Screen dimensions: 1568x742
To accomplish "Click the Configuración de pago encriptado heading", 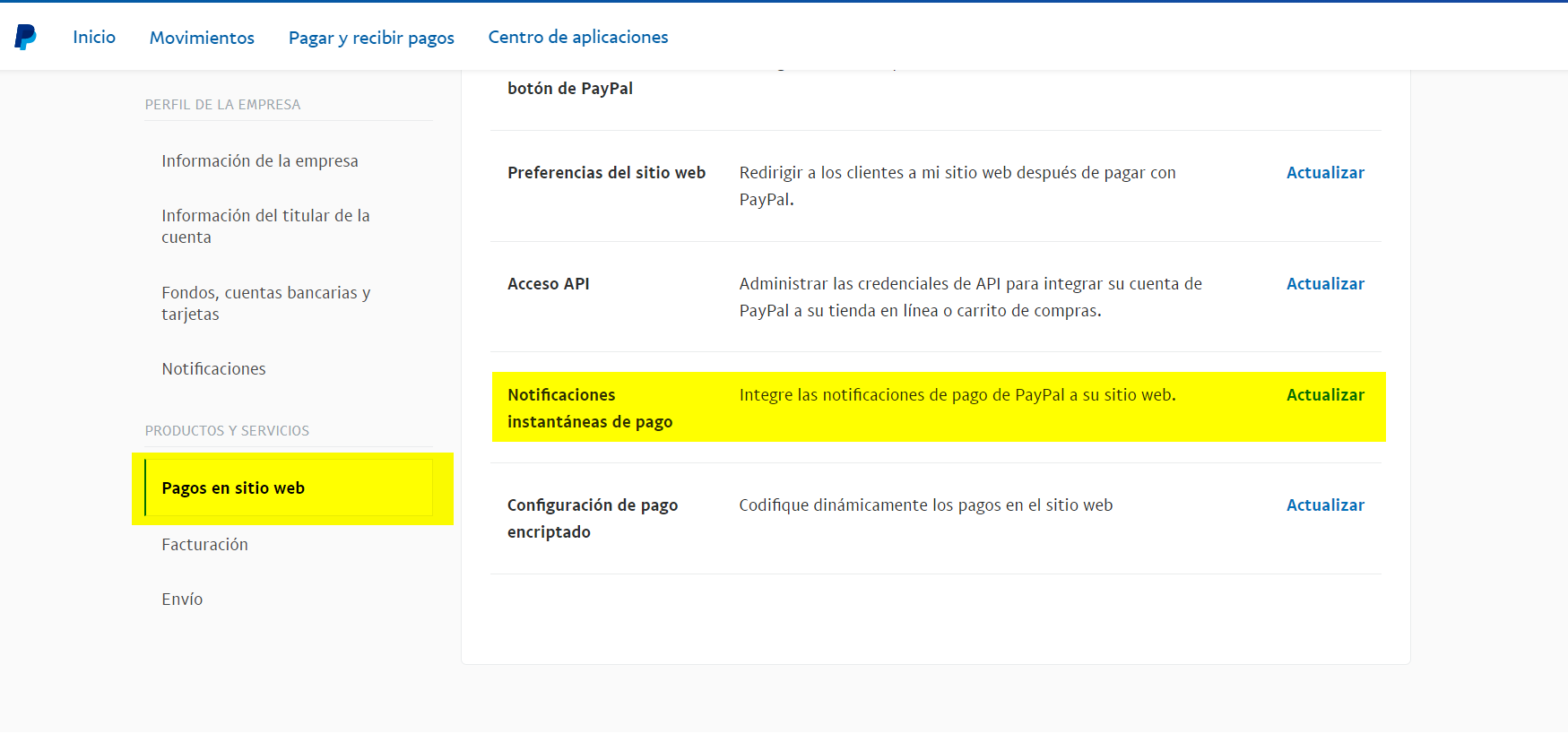I will (x=593, y=519).
